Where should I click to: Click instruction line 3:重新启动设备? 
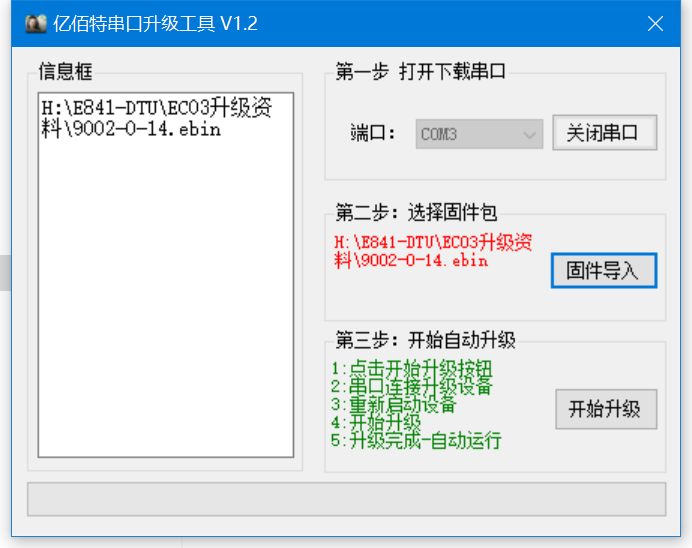click(394, 405)
